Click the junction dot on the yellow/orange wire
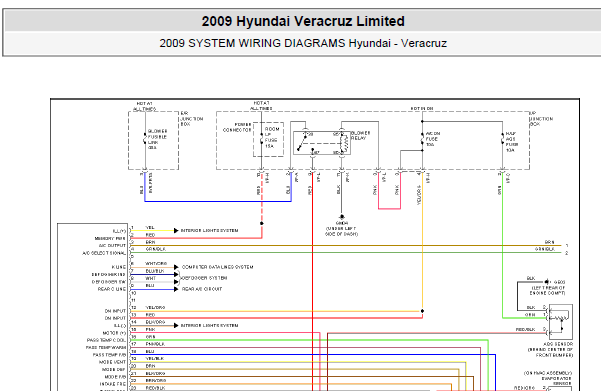601x391 pixels. (422, 311)
